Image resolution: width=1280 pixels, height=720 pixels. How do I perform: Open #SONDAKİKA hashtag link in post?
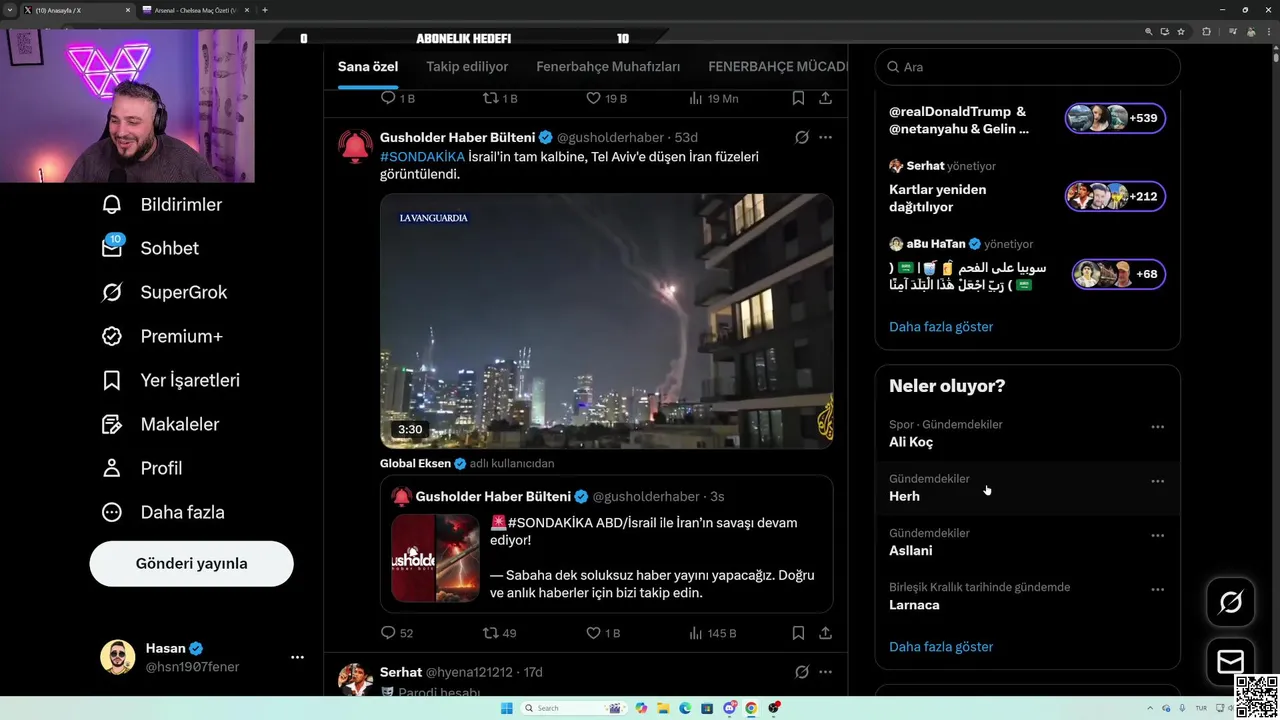click(x=422, y=157)
